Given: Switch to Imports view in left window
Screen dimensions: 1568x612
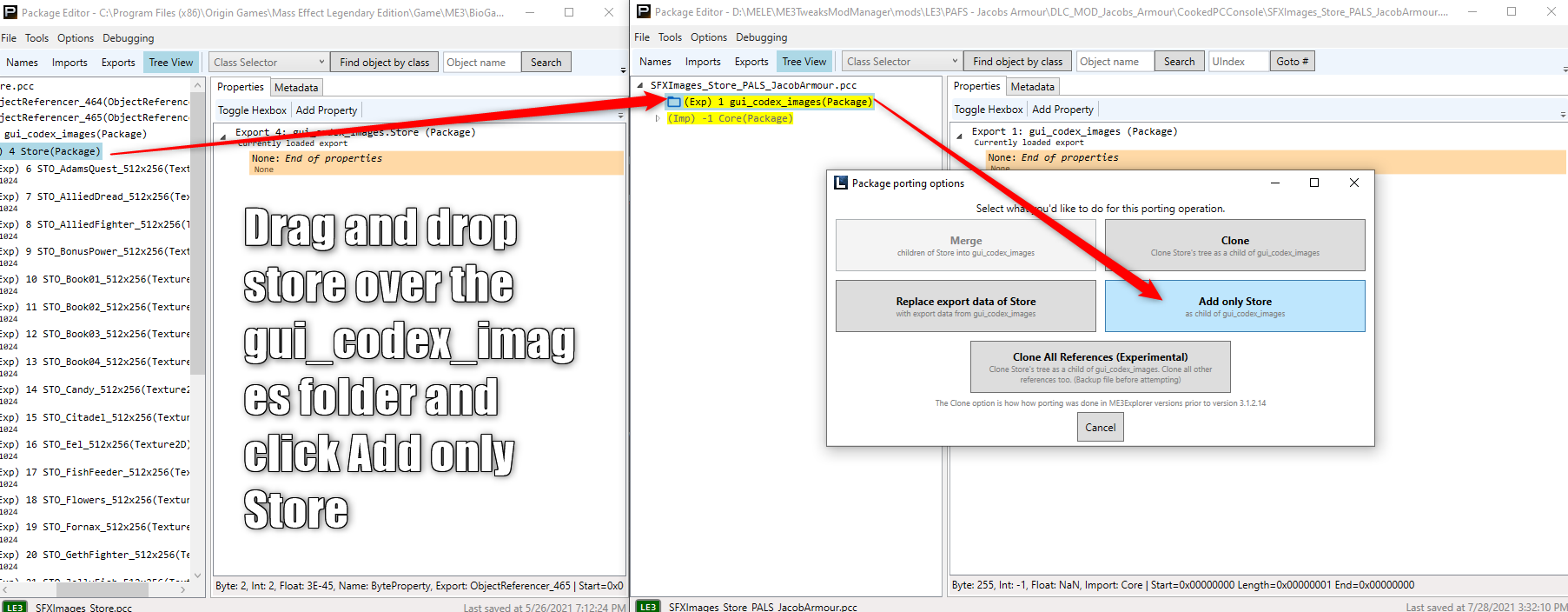Looking at the screenshot, I should coord(69,63).
